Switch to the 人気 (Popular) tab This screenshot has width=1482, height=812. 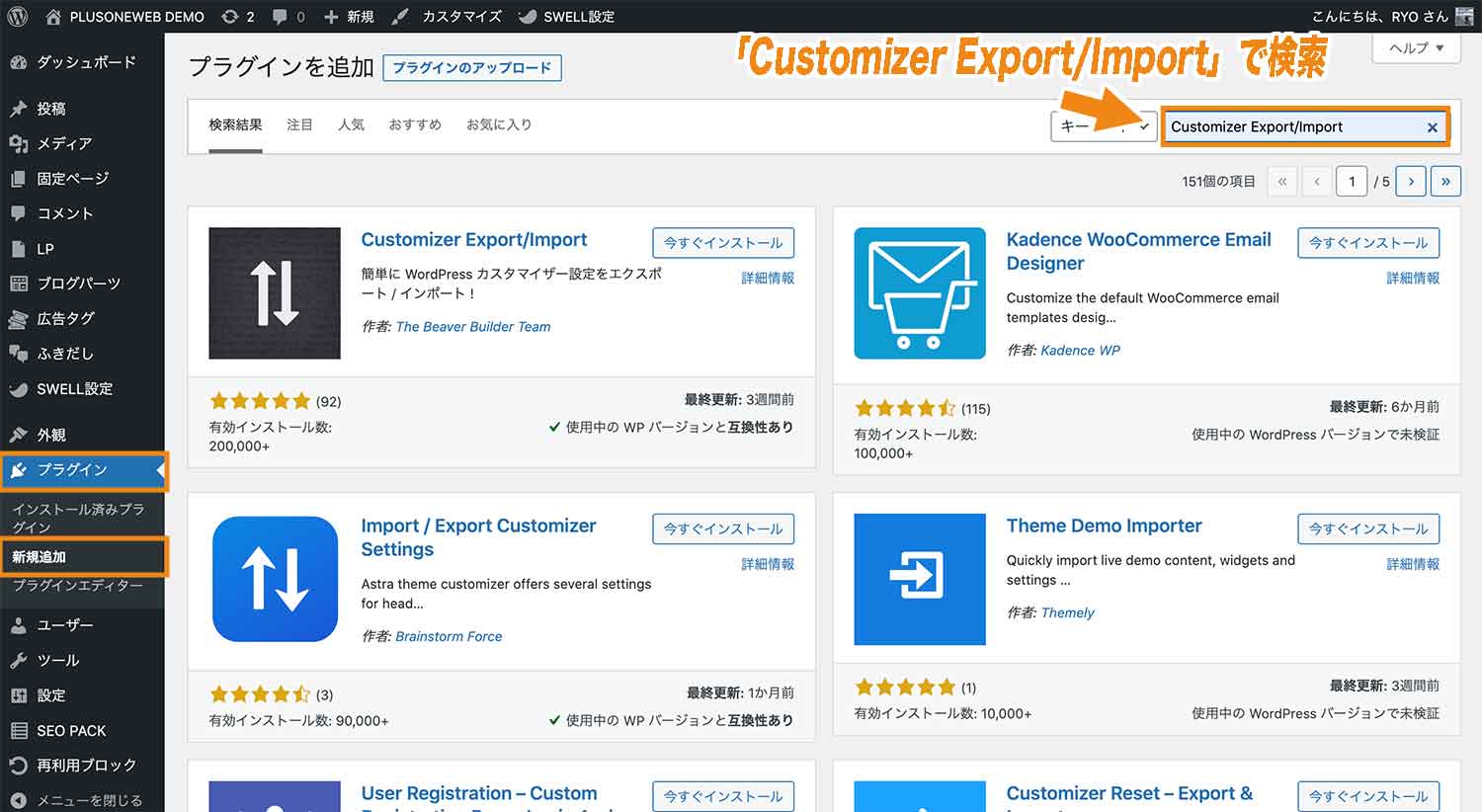pos(351,124)
